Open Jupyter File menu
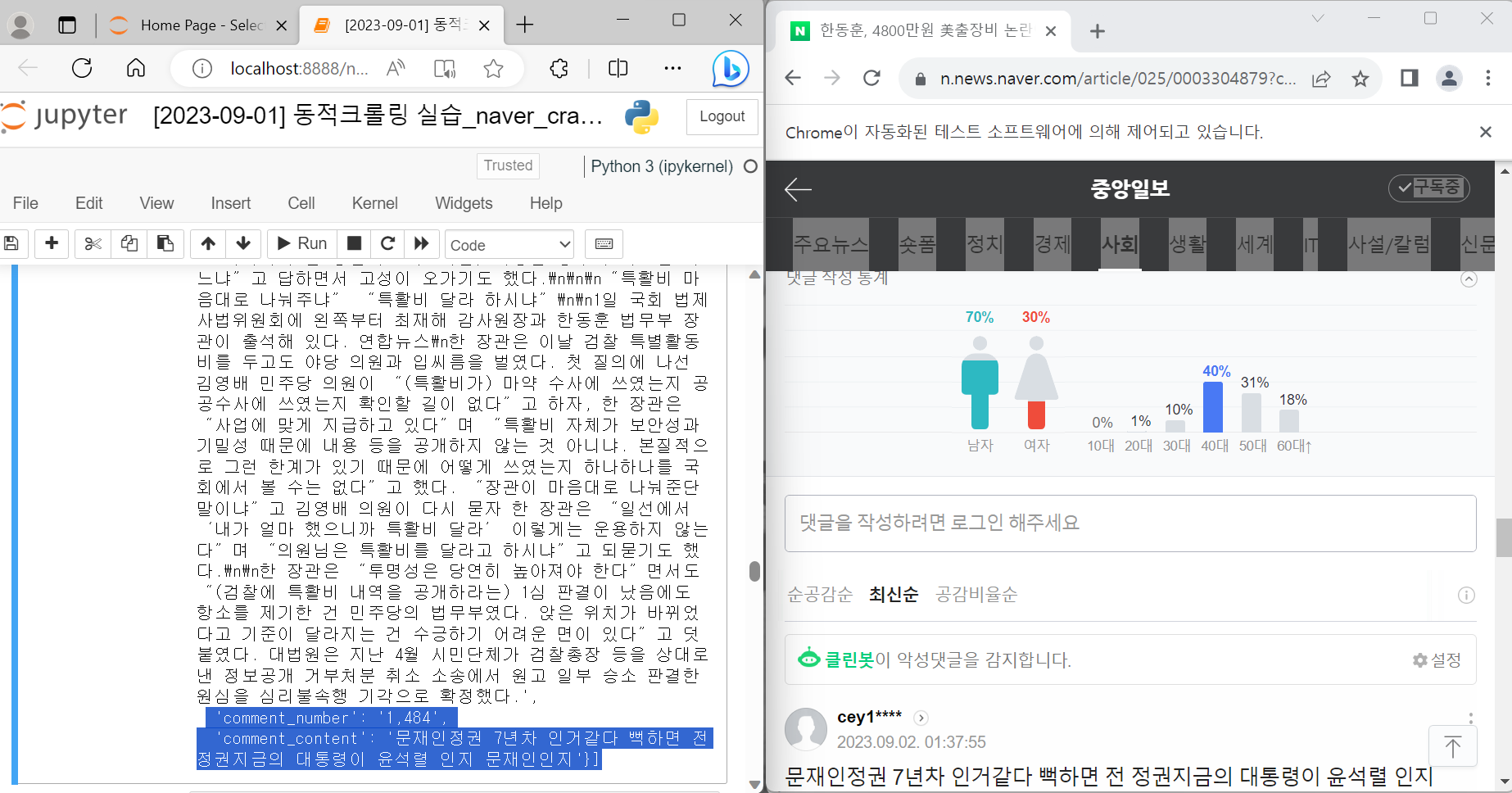The height and width of the screenshot is (793, 1512). pyautogui.click(x=25, y=203)
